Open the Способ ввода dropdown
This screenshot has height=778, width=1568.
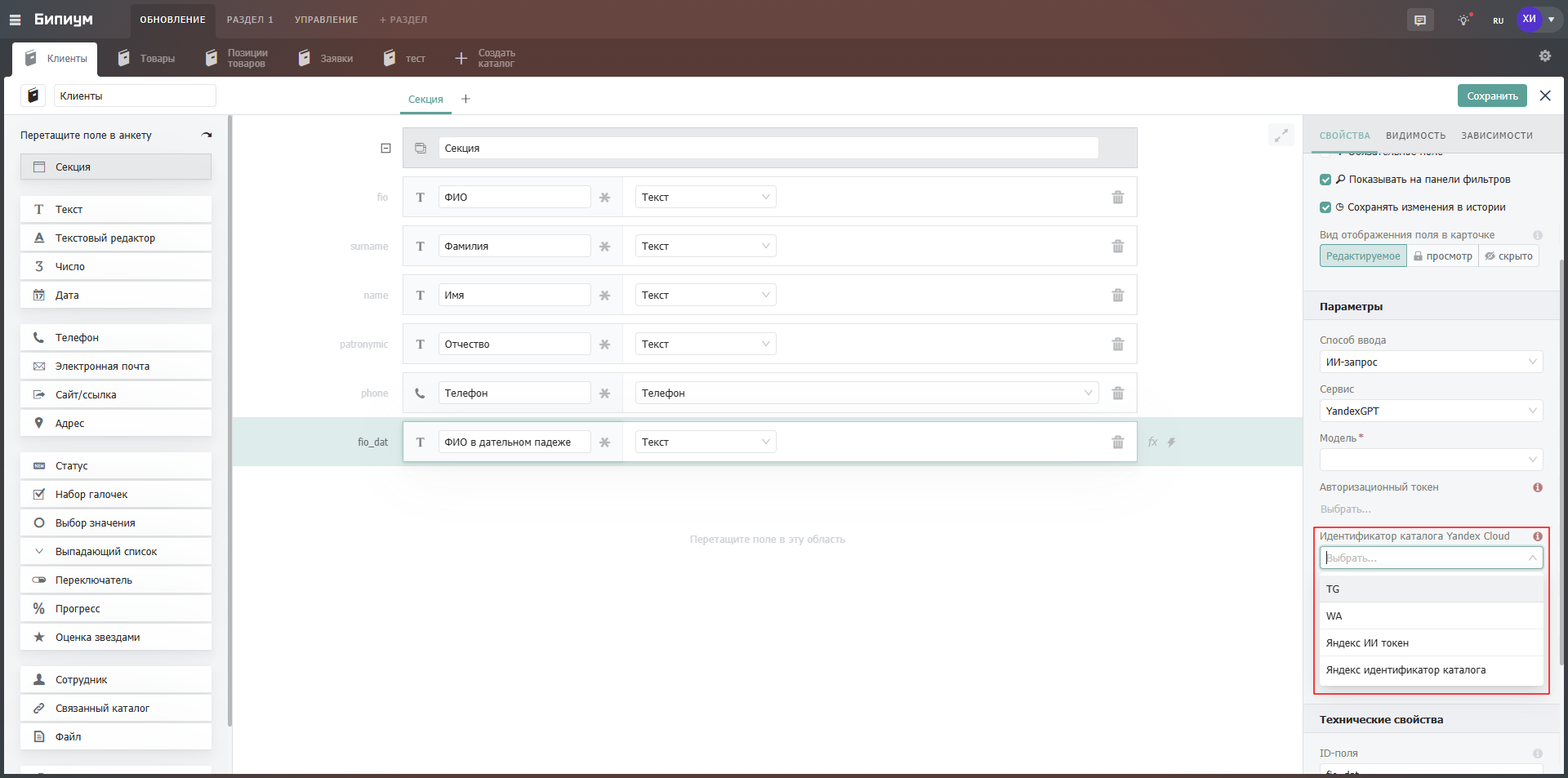[x=1430, y=362]
